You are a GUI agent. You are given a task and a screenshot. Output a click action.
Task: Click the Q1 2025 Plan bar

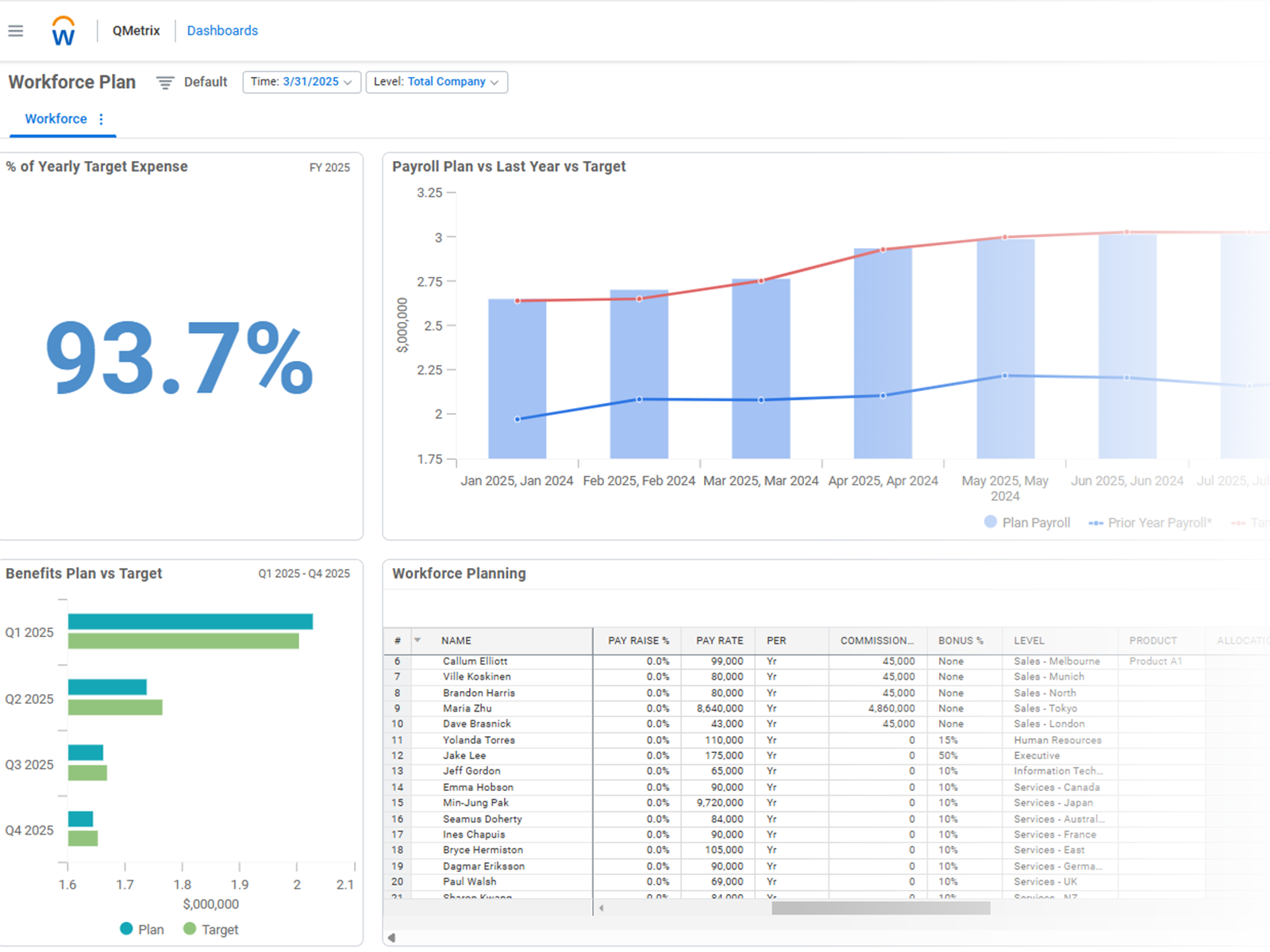pyautogui.click(x=190, y=621)
